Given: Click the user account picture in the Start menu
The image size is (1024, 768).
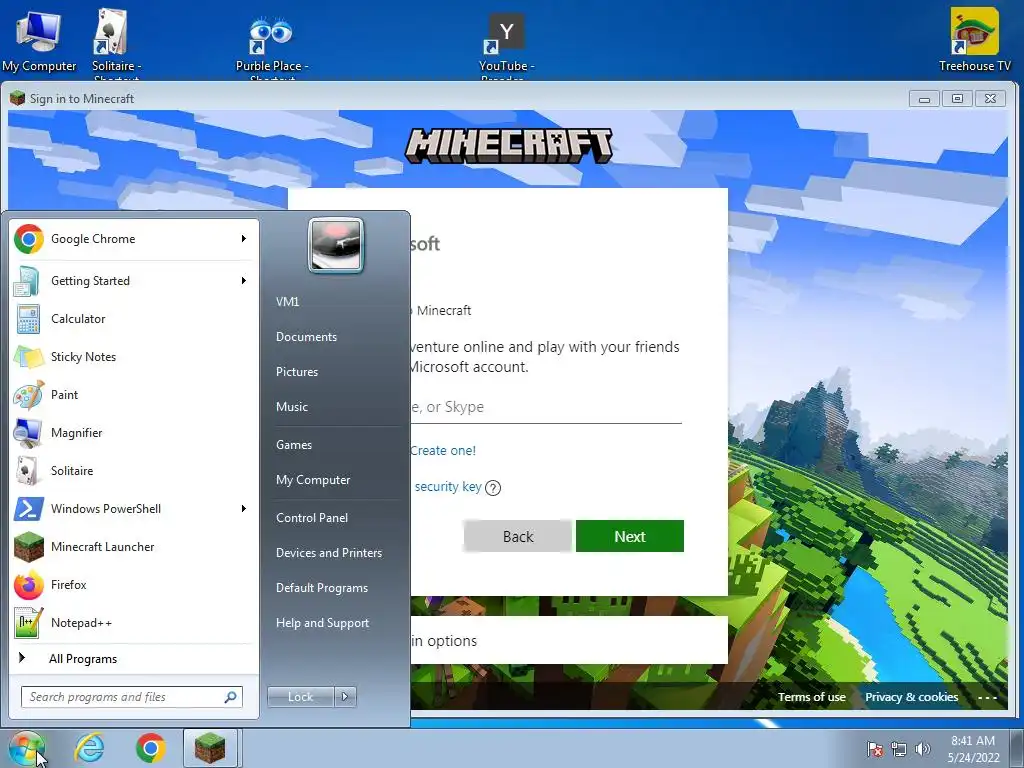Looking at the screenshot, I should tap(336, 245).
